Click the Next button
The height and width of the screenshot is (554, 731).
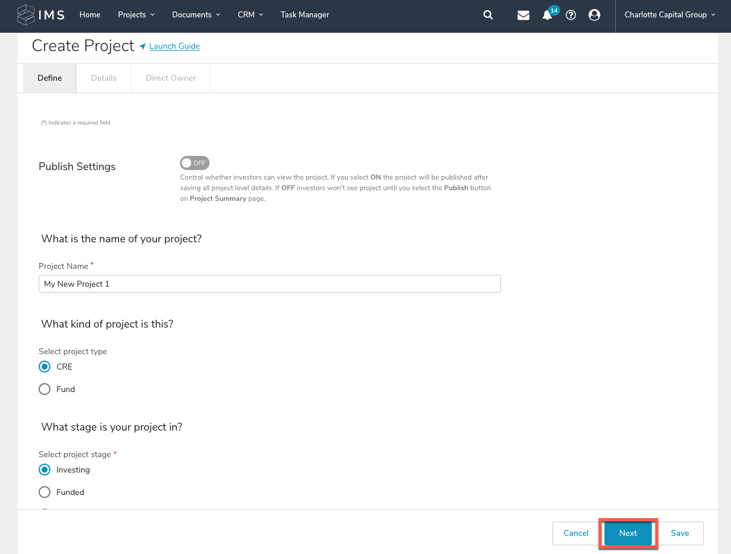pos(628,533)
